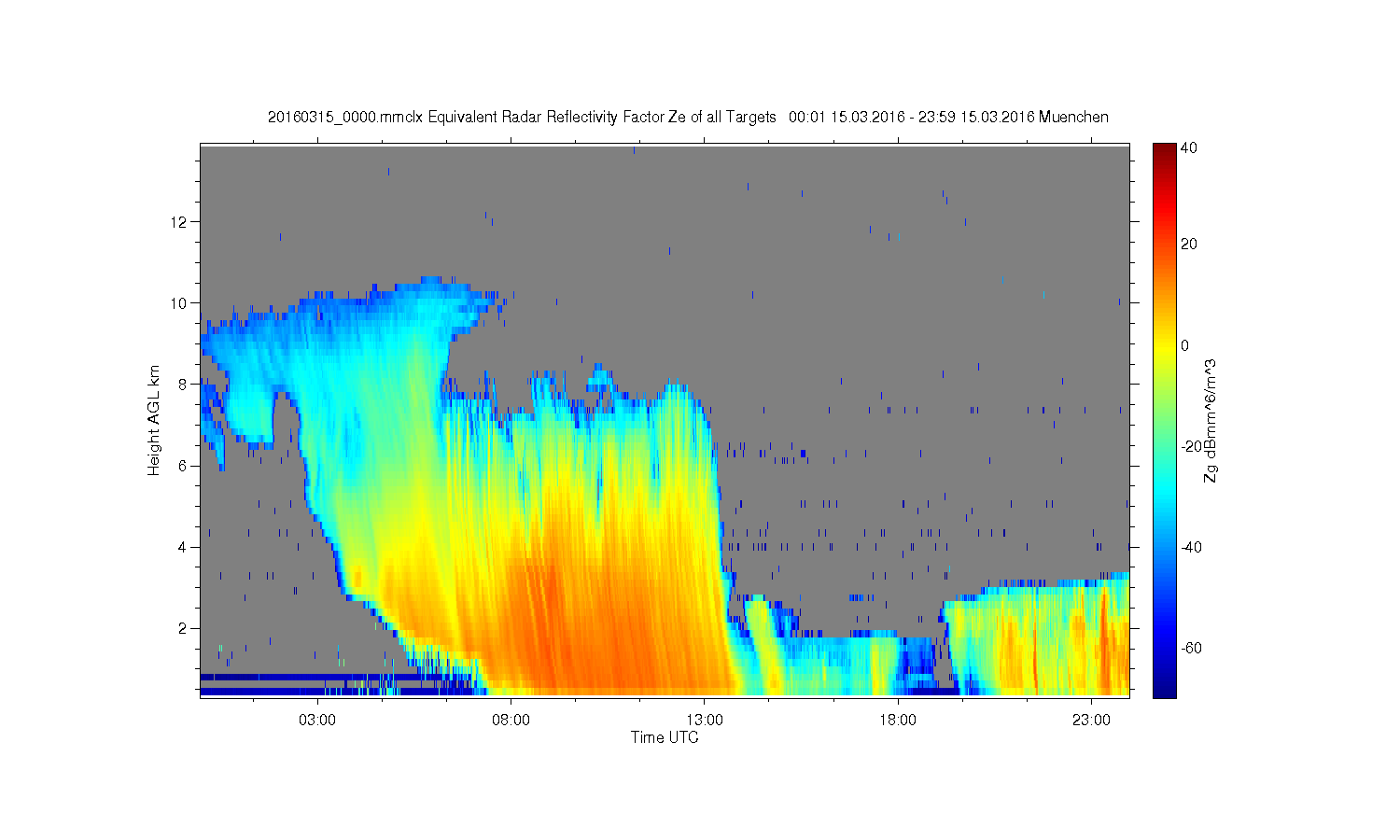This screenshot has width=1400, height=840.
Task: Click the plot title starting with 20160315_0000.mmclx
Action: click(x=688, y=118)
